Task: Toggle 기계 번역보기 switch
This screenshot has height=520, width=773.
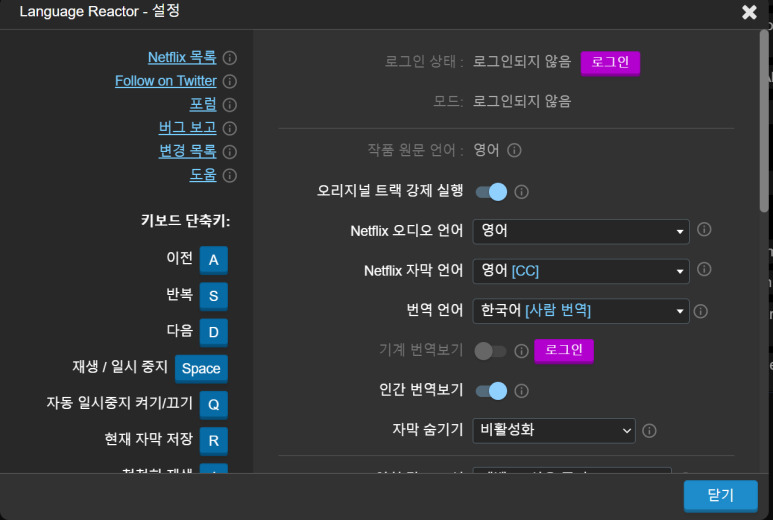Action: [x=491, y=351]
